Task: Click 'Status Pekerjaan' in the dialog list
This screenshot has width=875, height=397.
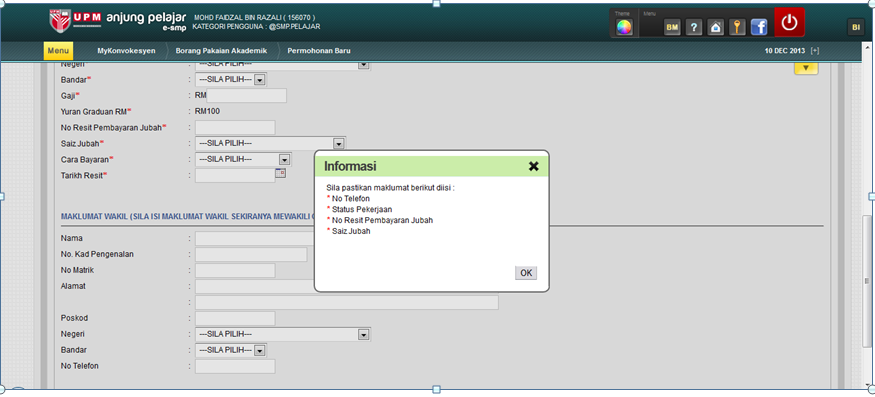Action: click(x=362, y=209)
